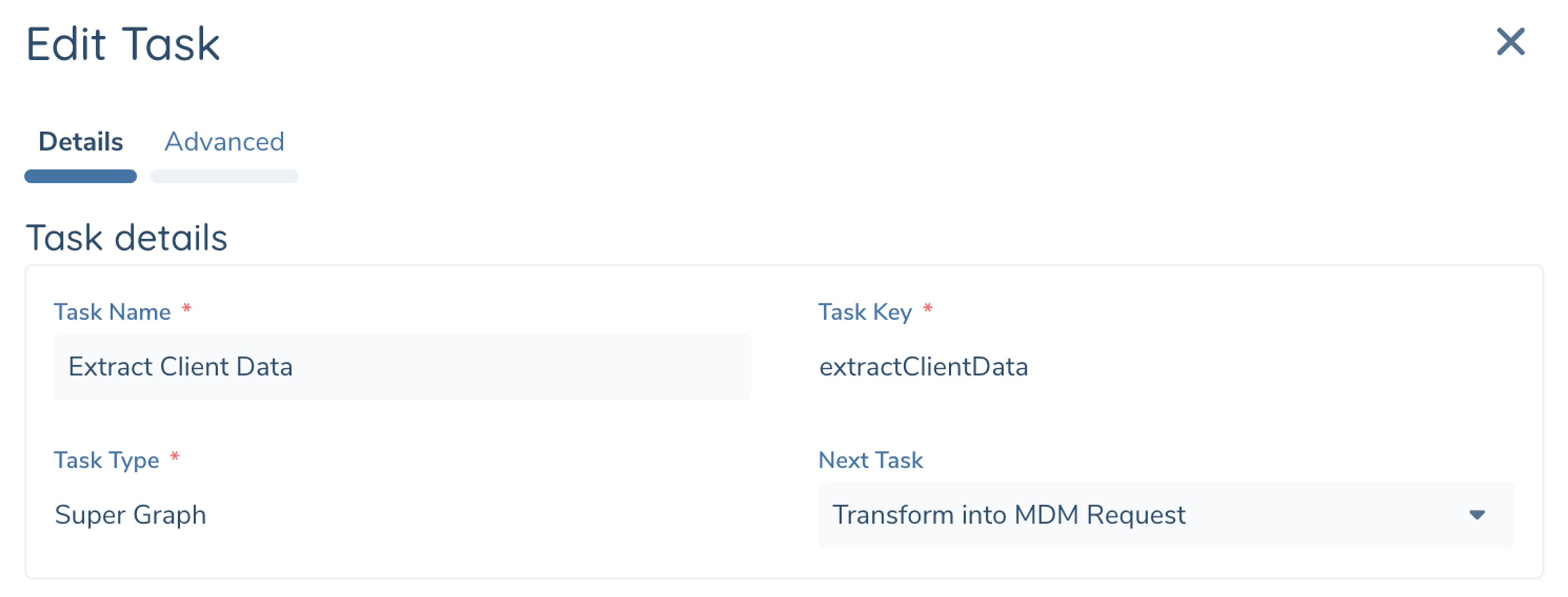Click the Next Task dropdown arrow icon

tap(1478, 514)
